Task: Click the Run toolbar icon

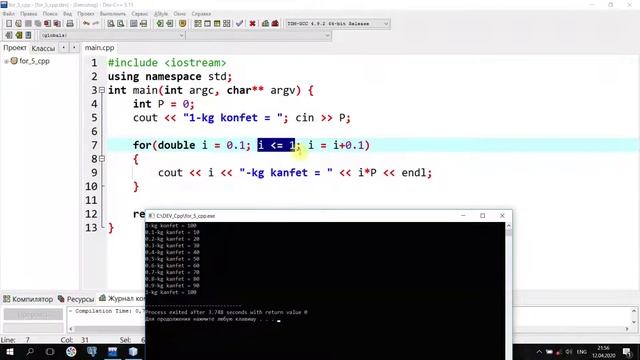Action: [207, 24]
